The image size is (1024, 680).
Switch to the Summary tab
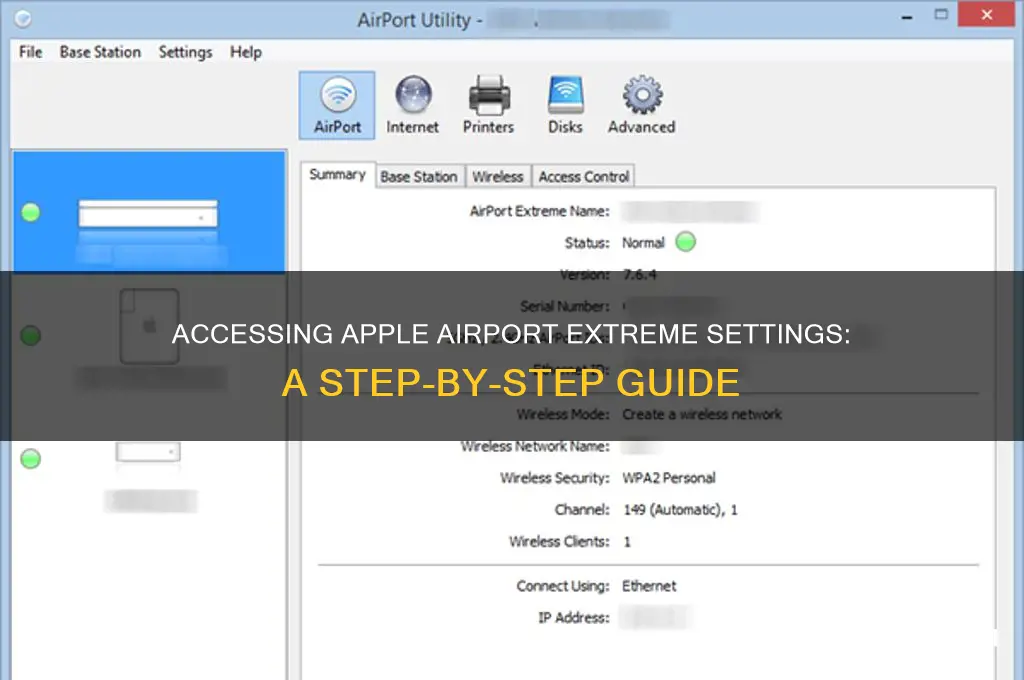(338, 175)
